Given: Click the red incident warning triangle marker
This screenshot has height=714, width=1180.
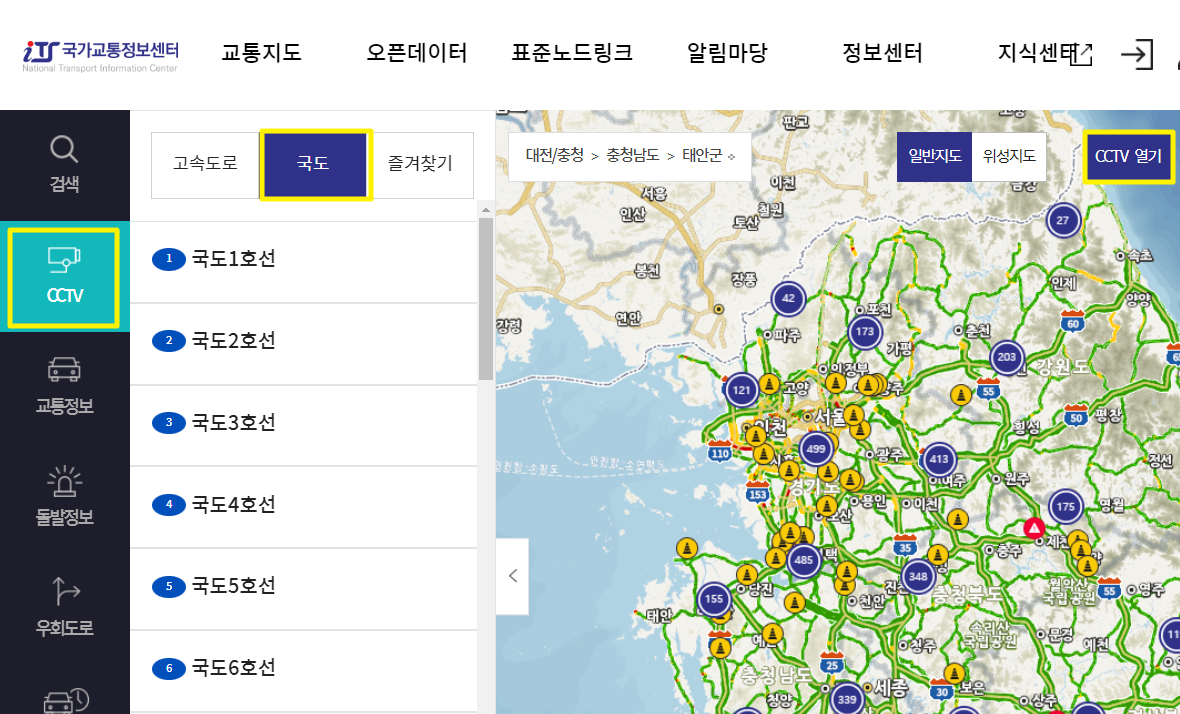Looking at the screenshot, I should click(1035, 527).
